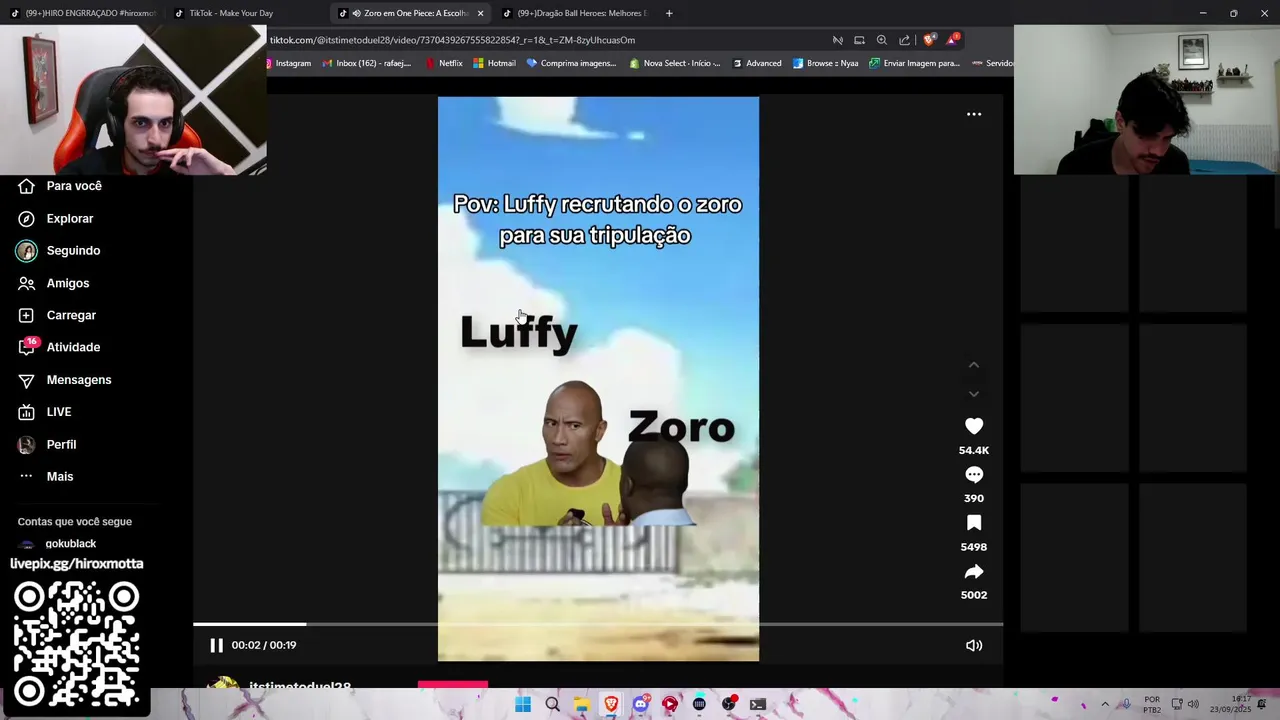Open Brave browser from the taskbar
The height and width of the screenshot is (720, 1280).
(611, 704)
